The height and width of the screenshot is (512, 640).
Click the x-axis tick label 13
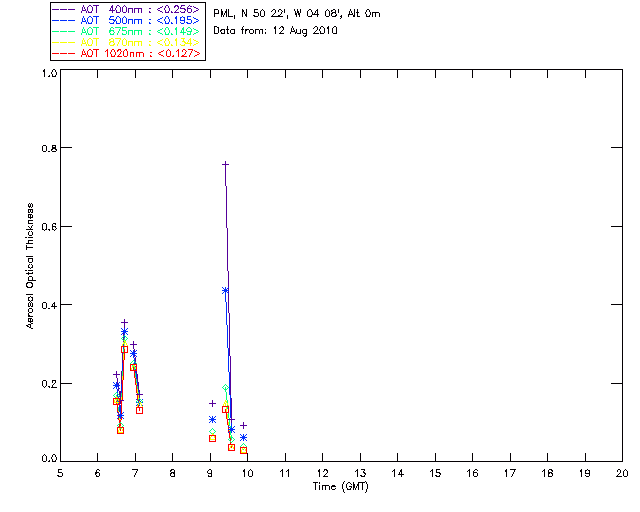pos(360,473)
